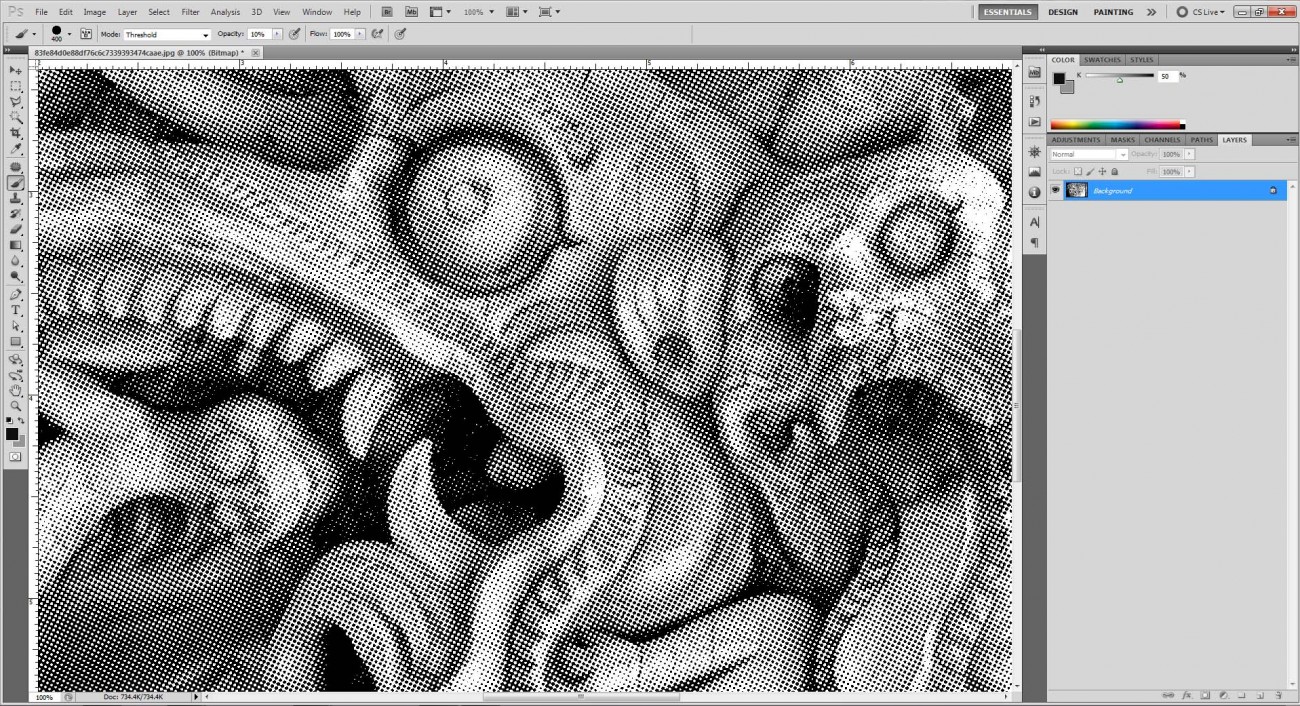Image resolution: width=1300 pixels, height=706 pixels.
Task: Click the Essentials workspace button
Action: [1008, 12]
